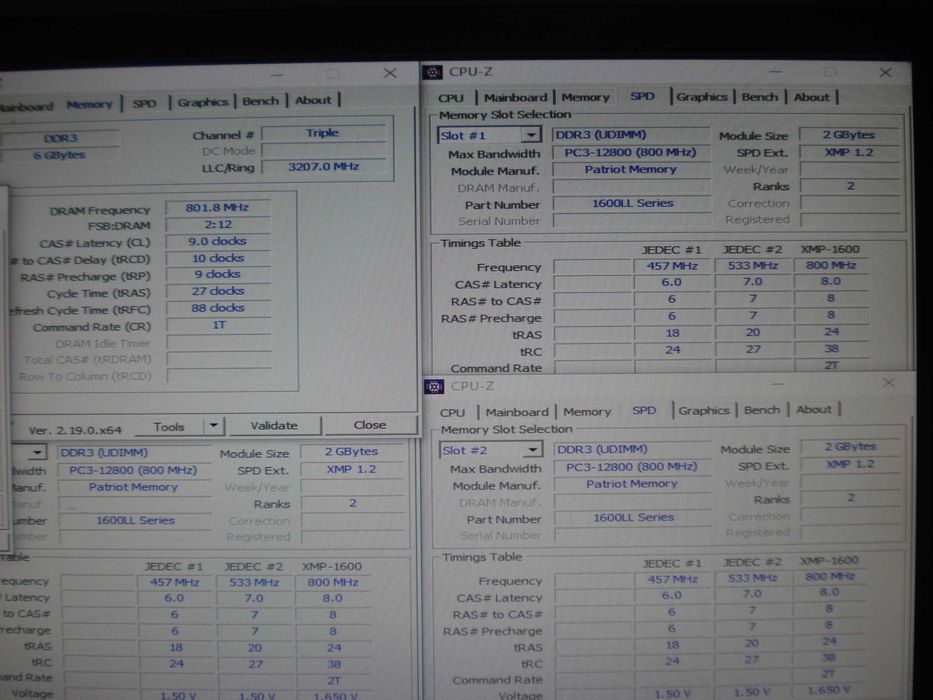This screenshot has width=933, height=700.
Task: Click Slot #1 DDR3 (UDIMM) memory type field
Action: pos(630,135)
